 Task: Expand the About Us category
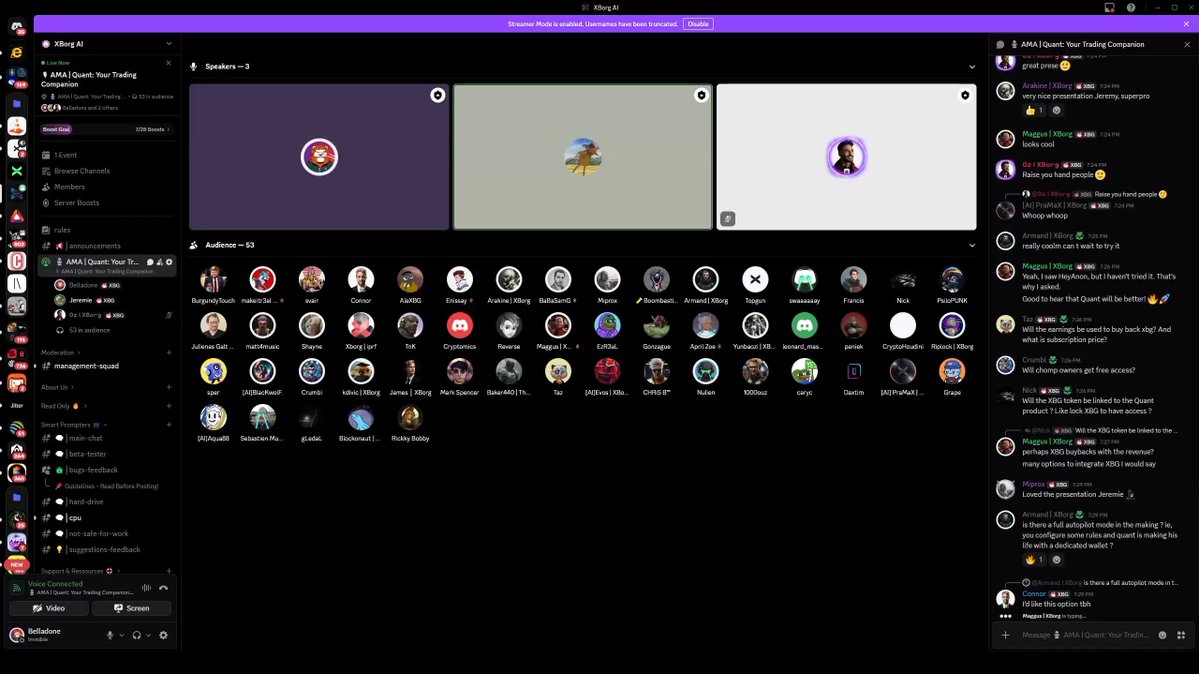57,387
